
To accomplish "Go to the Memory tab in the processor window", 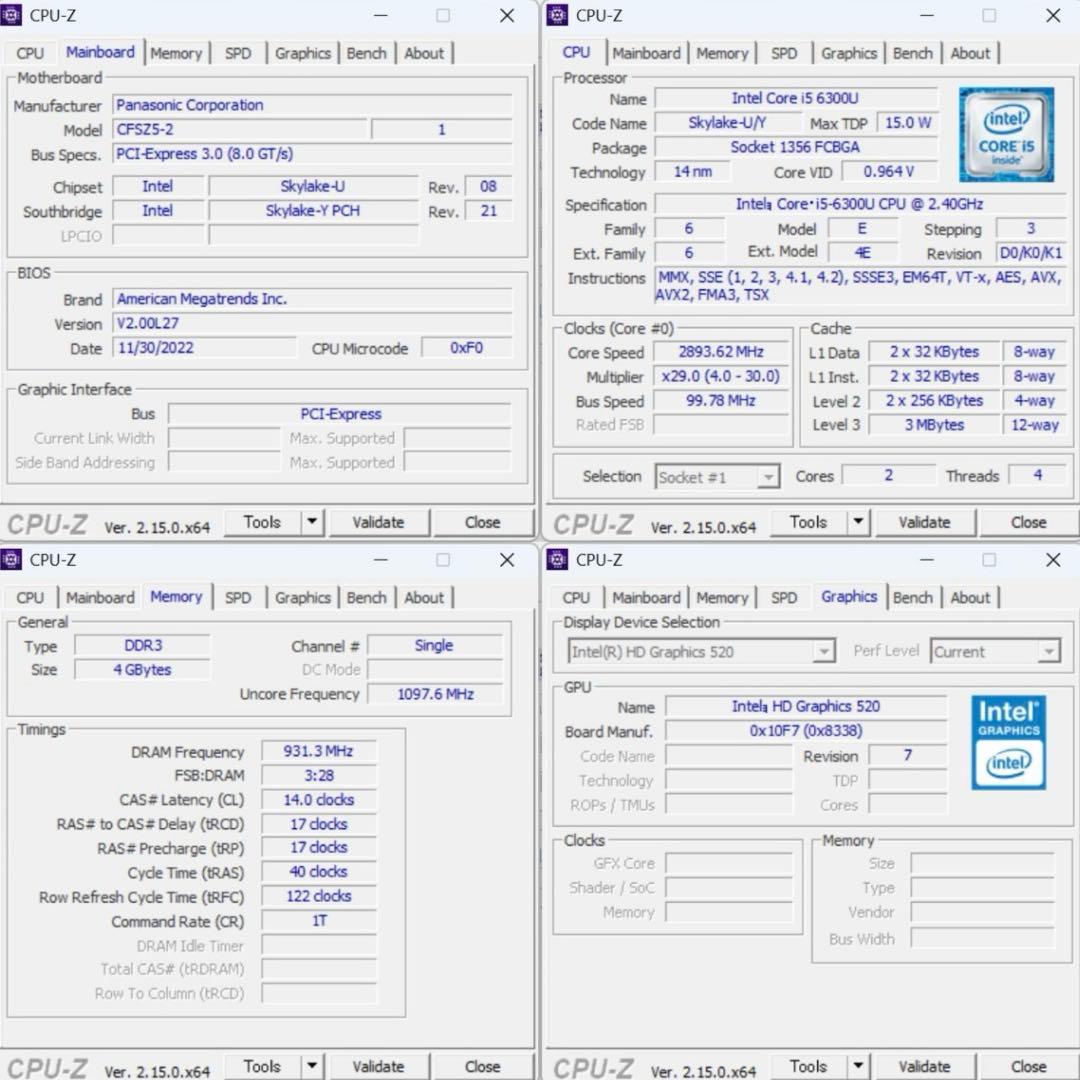I will 722,53.
